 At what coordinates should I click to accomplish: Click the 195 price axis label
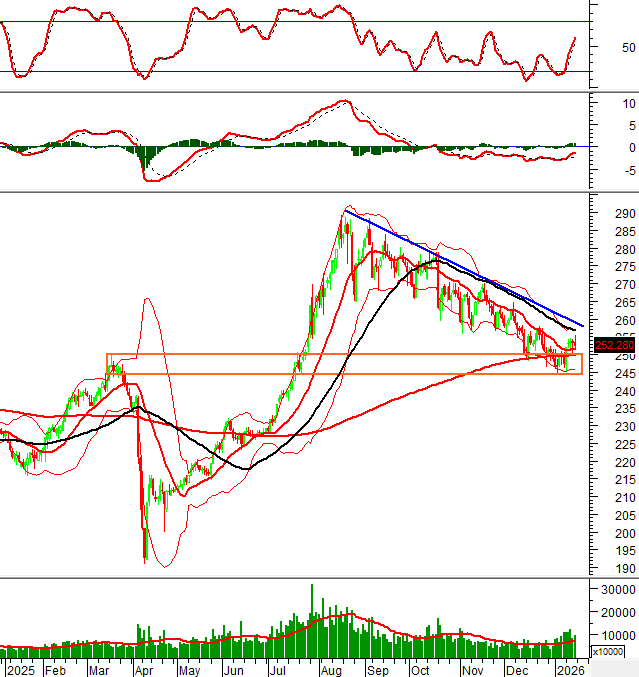pos(625,551)
